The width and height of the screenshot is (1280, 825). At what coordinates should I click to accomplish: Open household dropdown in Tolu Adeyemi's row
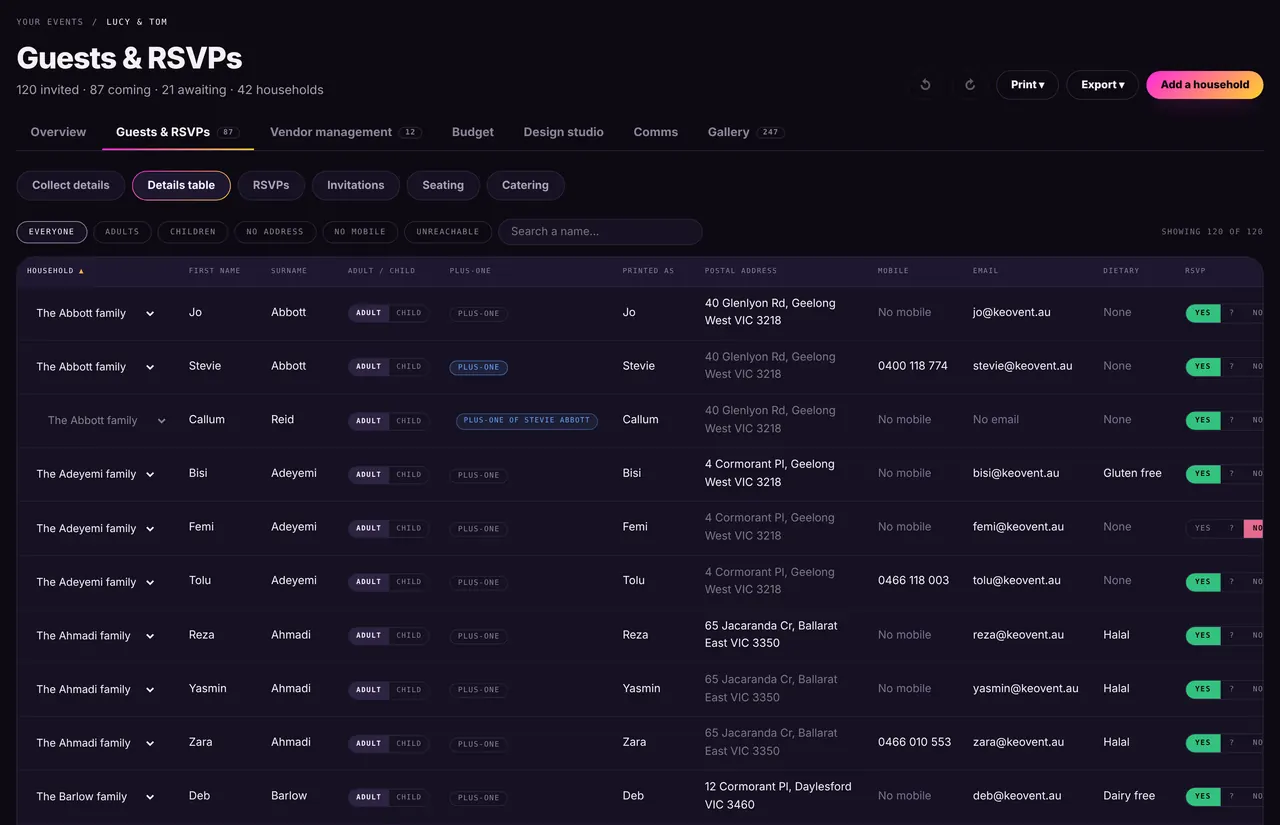[x=95, y=582]
